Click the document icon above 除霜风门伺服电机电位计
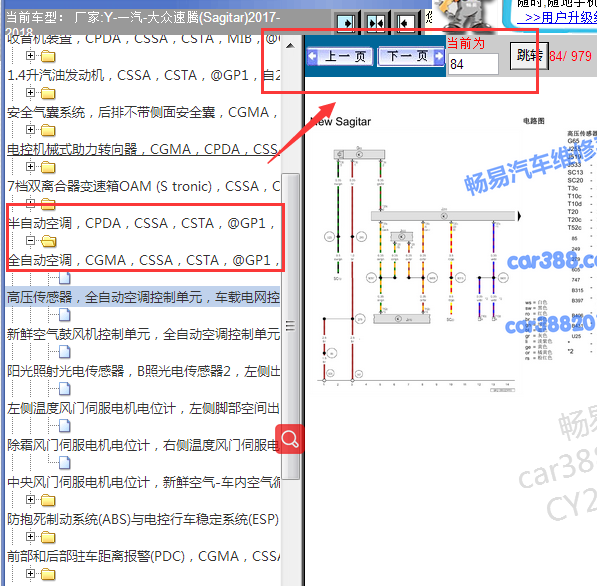 click(x=65, y=426)
